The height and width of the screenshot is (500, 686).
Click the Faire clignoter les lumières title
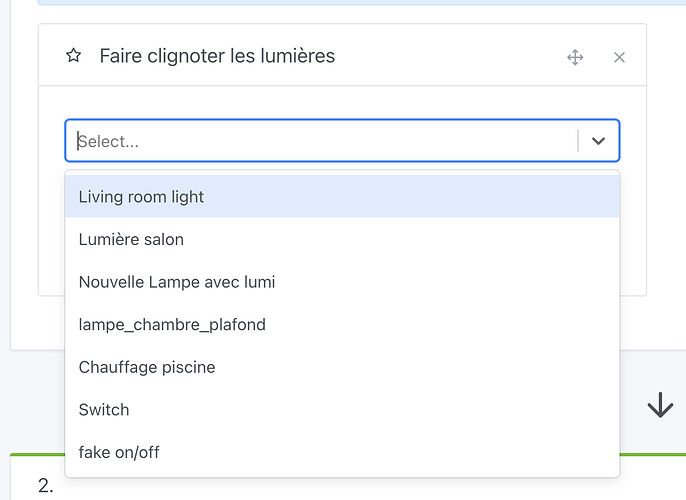[217, 56]
